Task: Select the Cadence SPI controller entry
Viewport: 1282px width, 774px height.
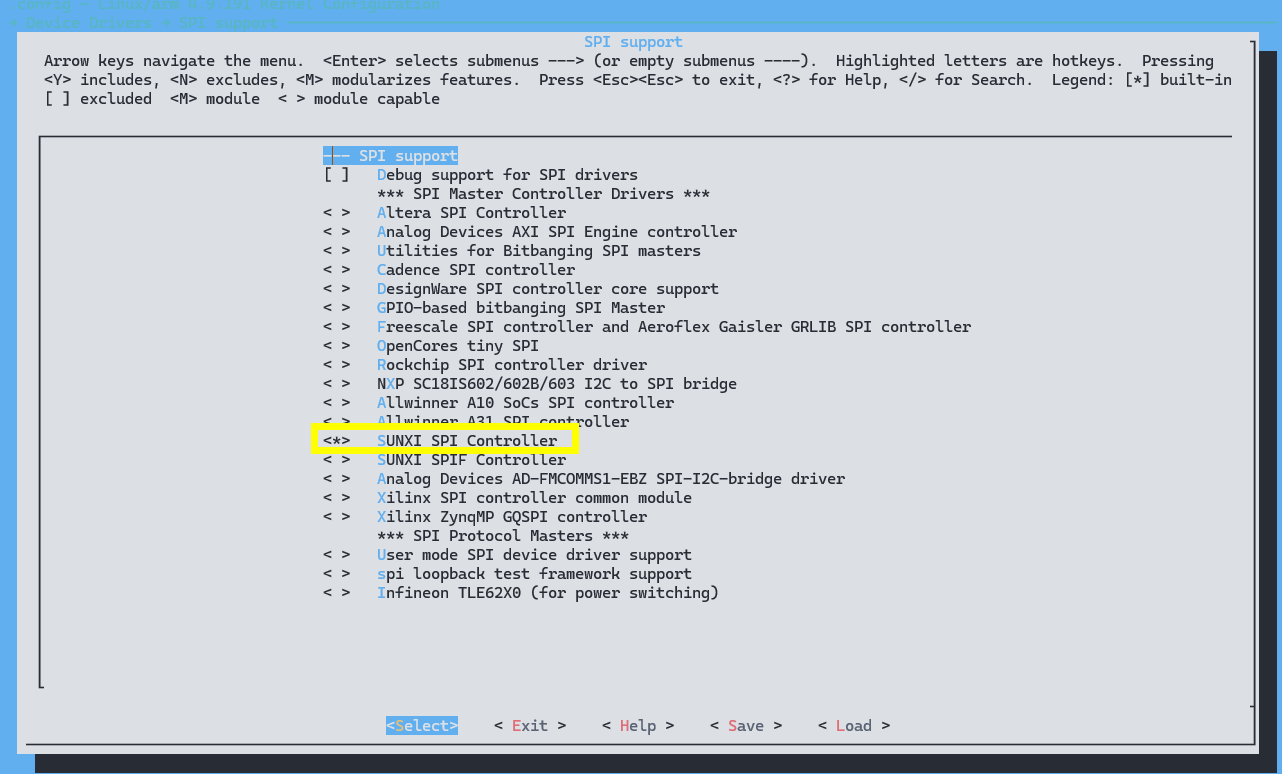Action: (475, 270)
